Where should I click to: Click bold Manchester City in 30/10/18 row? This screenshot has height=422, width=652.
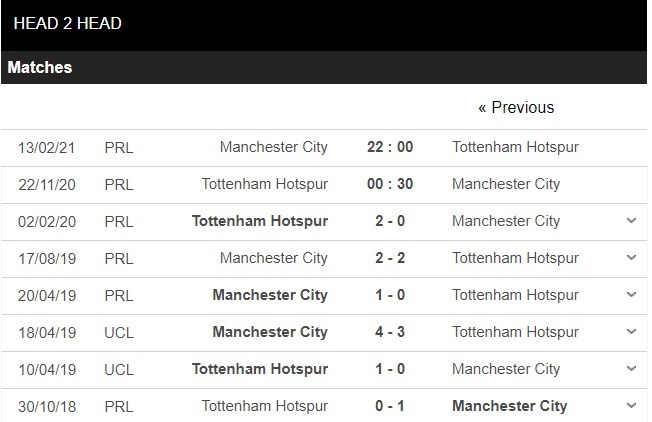[x=510, y=406]
